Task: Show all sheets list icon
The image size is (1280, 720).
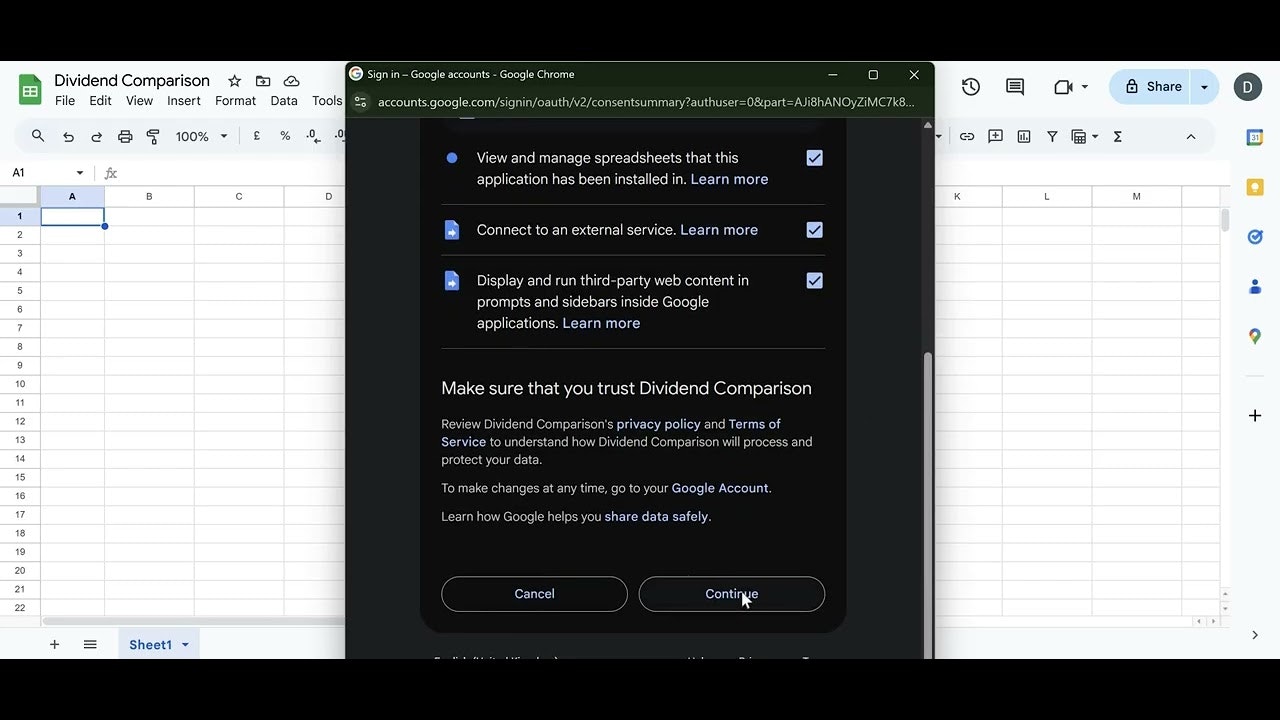Action: [90, 645]
